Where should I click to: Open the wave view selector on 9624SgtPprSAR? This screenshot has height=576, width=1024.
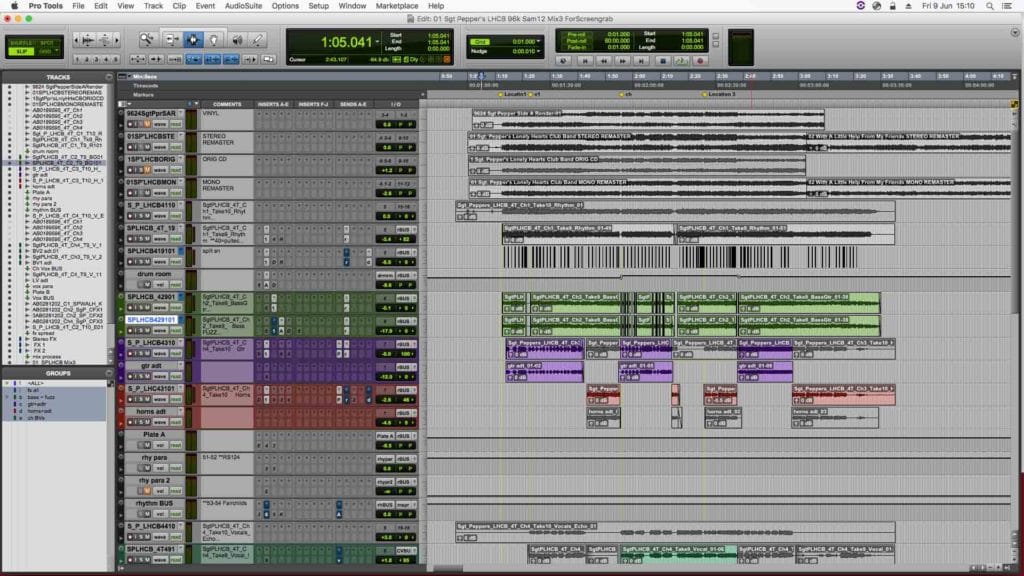click(160, 124)
